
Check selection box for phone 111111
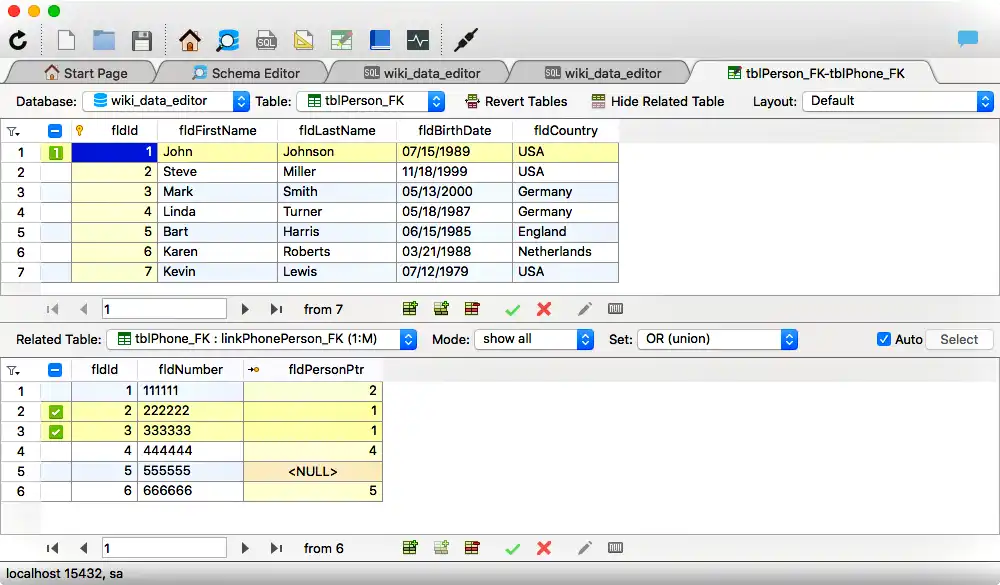55,391
